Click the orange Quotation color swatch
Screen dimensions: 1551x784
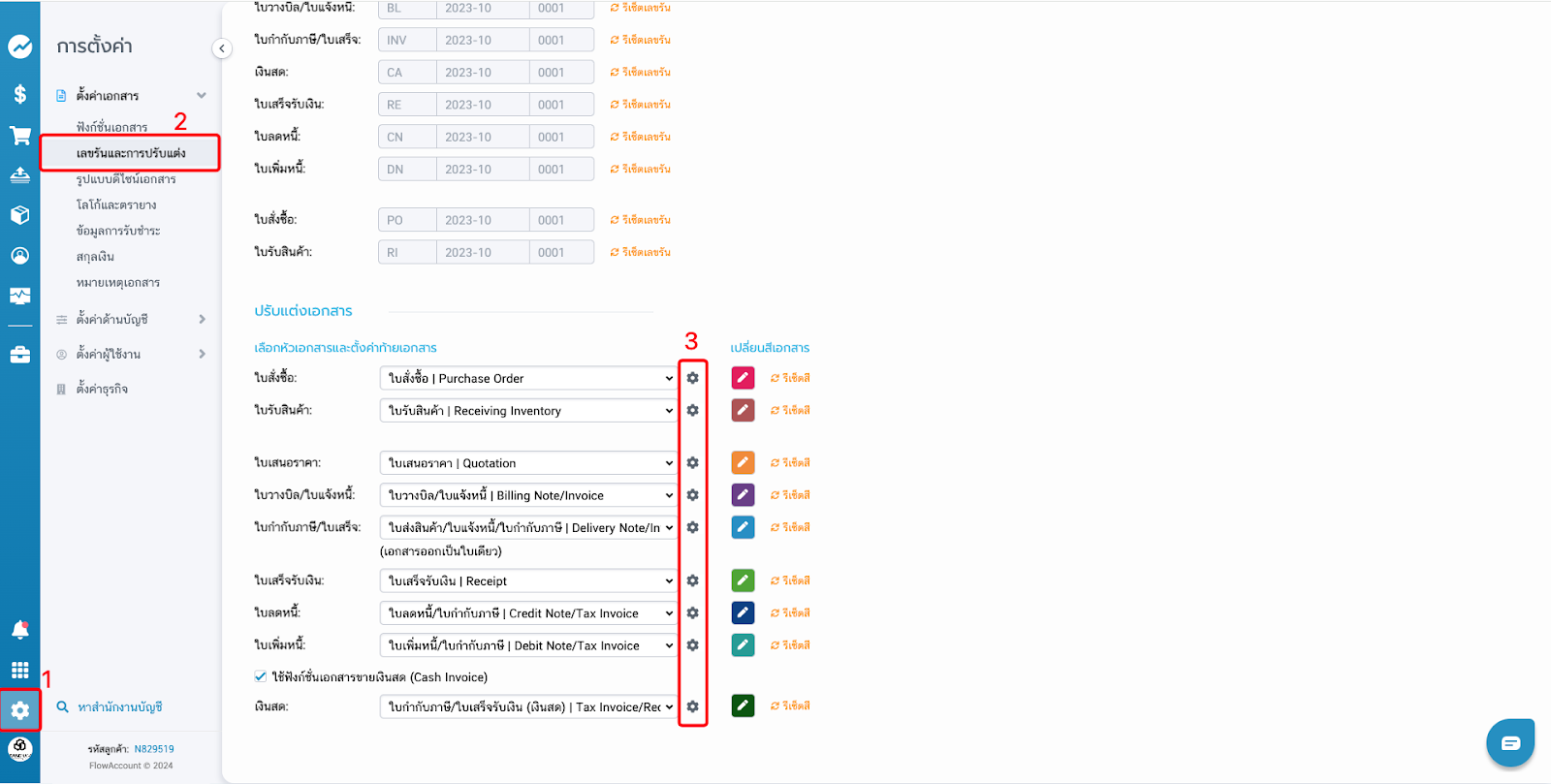pos(743,463)
